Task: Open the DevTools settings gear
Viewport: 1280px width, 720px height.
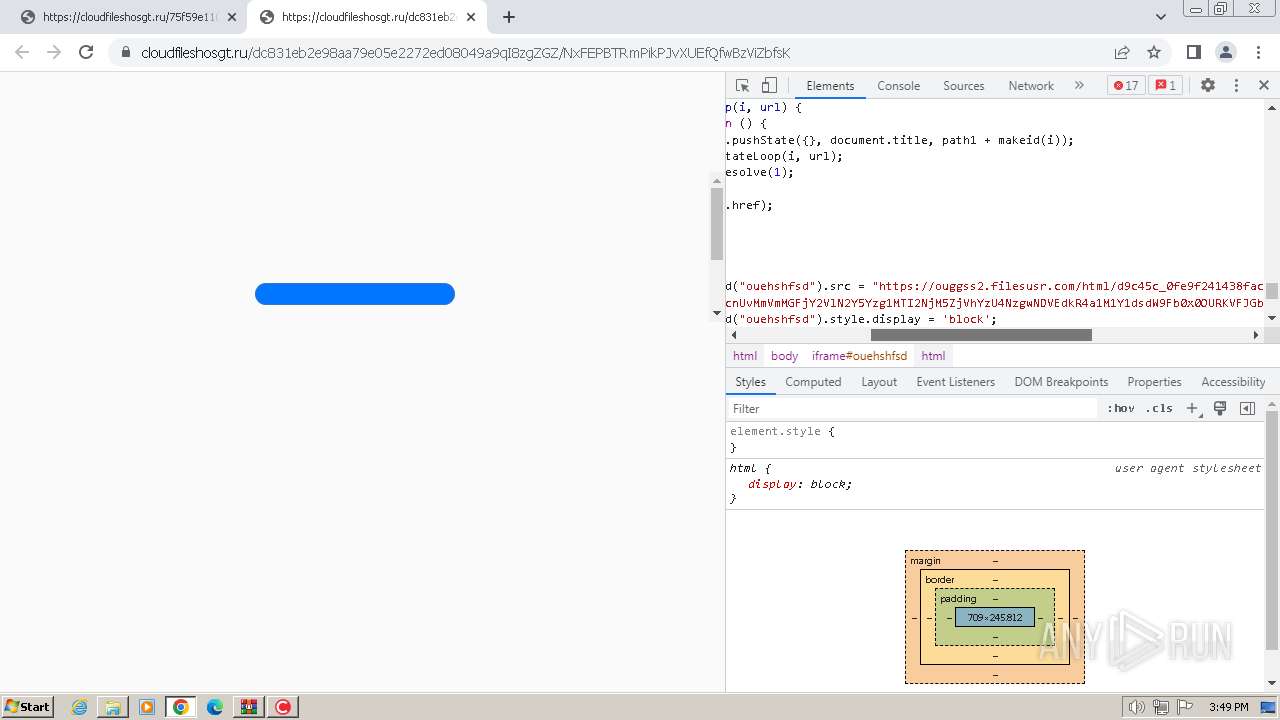Action: click(x=1208, y=86)
